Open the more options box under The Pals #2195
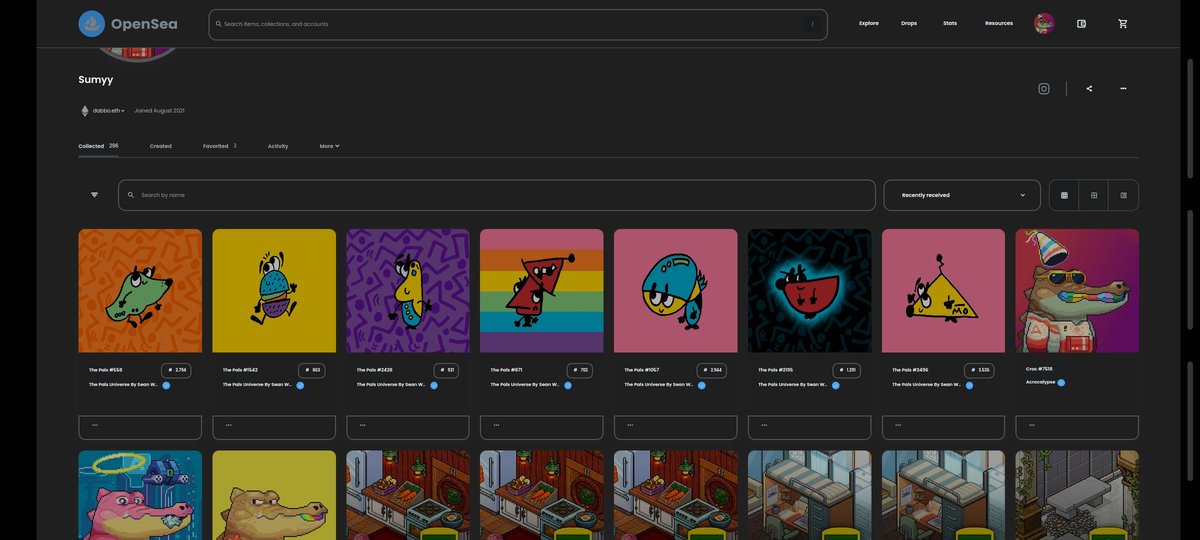The height and width of the screenshot is (540, 1200). tap(810, 428)
